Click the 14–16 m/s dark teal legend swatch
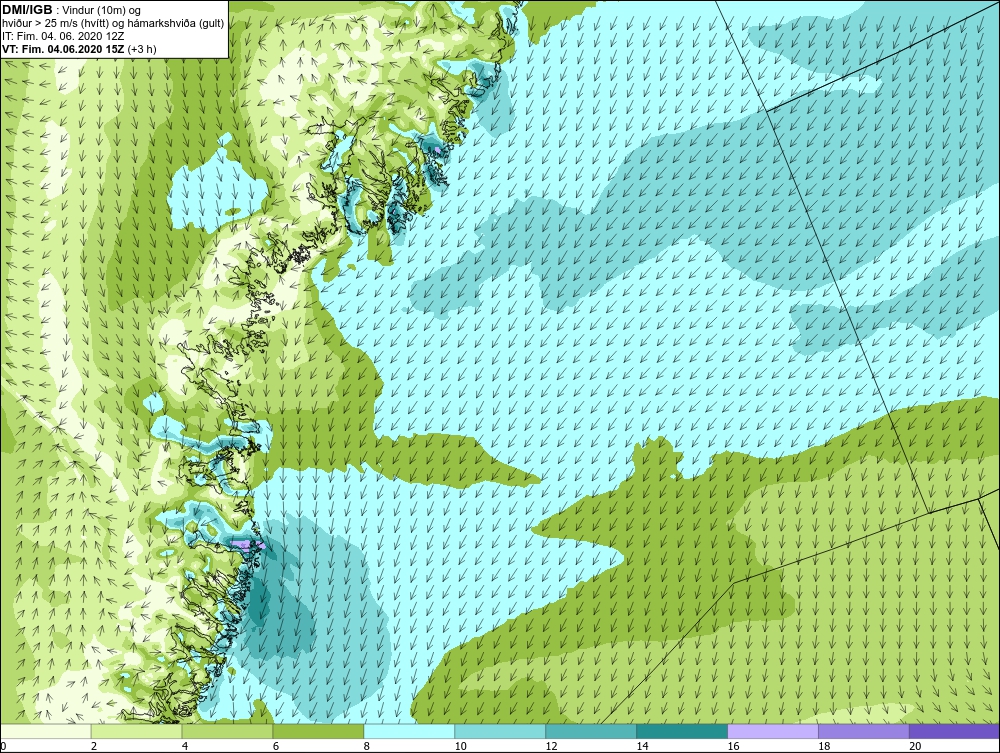Image resolution: width=1000 pixels, height=753 pixels. tap(682, 731)
